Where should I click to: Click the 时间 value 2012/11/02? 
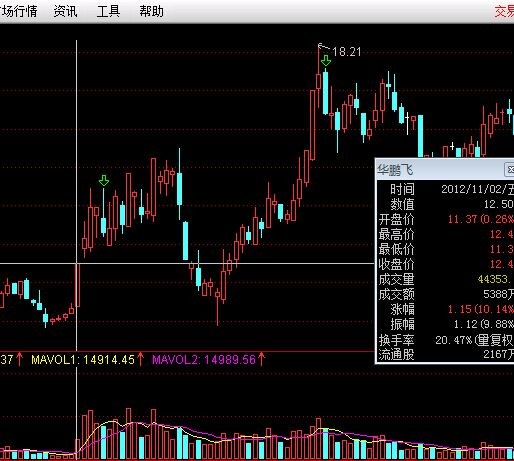477,189
